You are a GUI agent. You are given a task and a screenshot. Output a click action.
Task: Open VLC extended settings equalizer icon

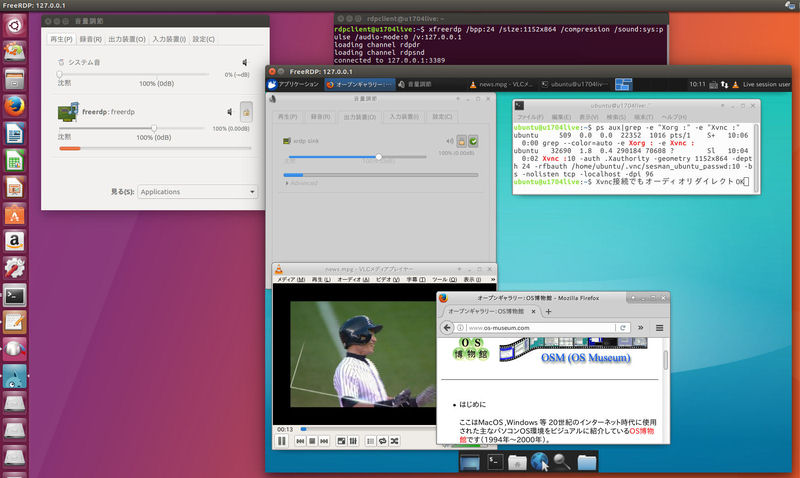(353, 441)
